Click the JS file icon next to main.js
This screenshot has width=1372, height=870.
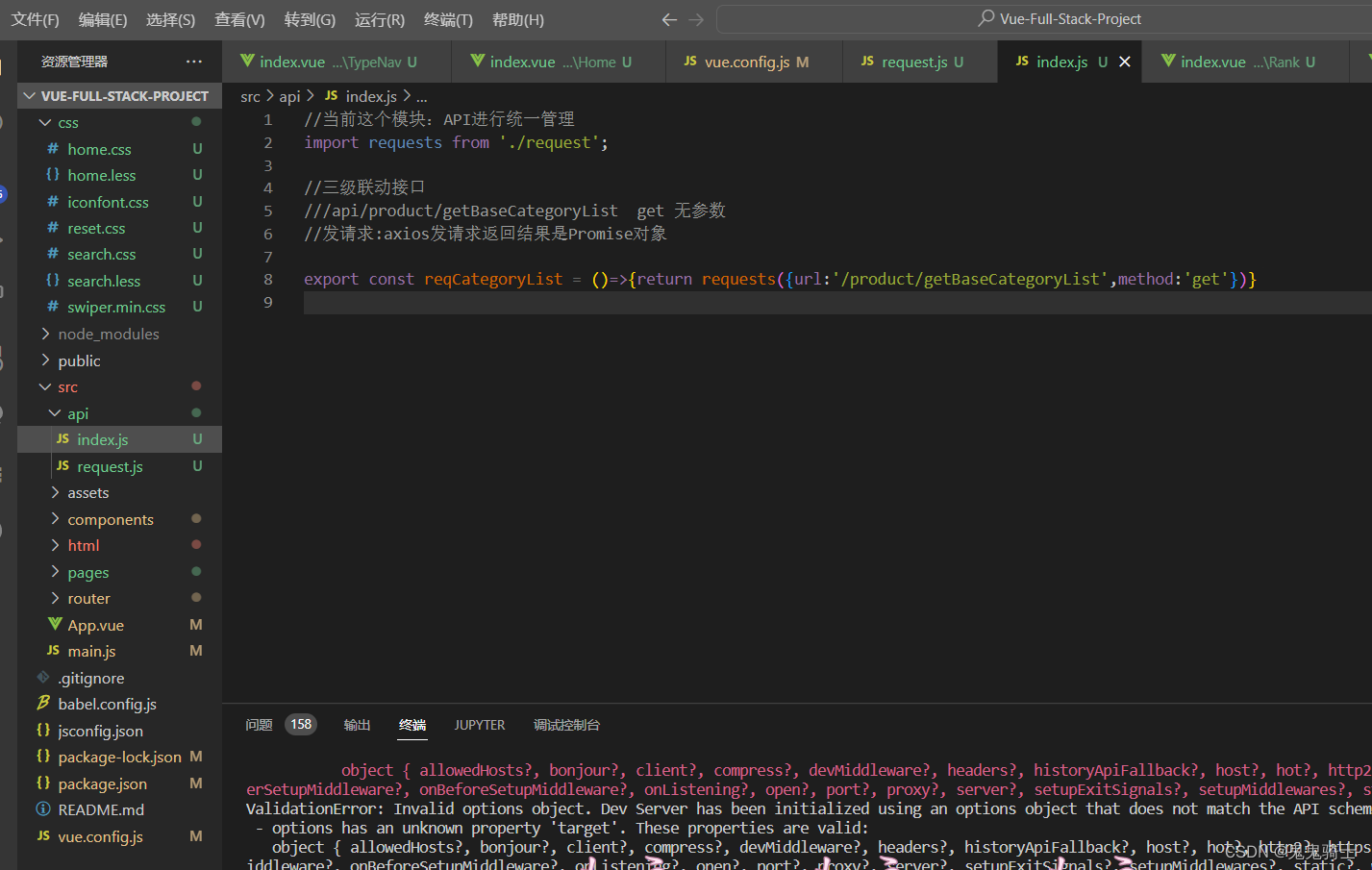[53, 651]
